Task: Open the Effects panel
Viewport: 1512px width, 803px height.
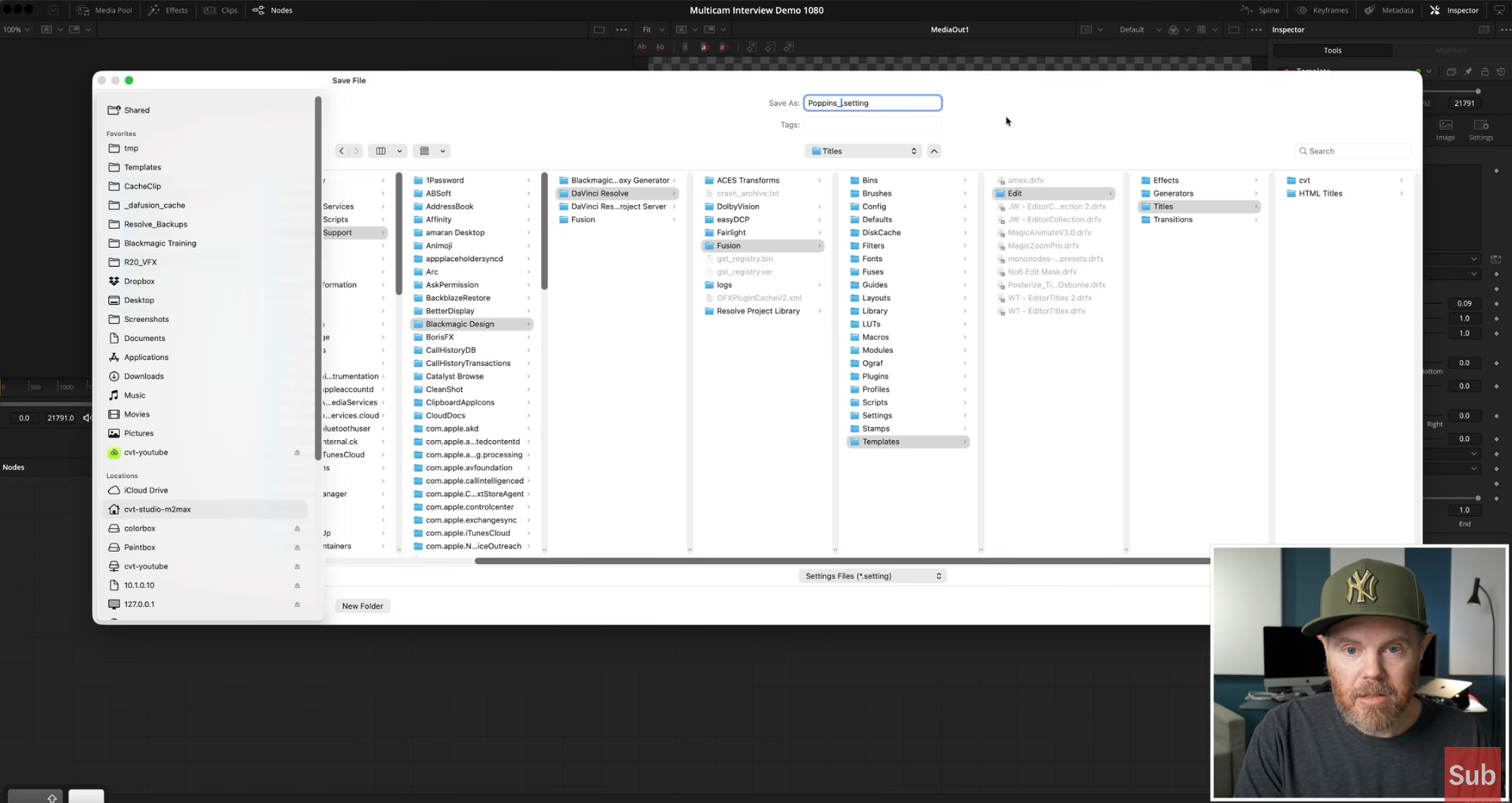Action: (x=168, y=10)
